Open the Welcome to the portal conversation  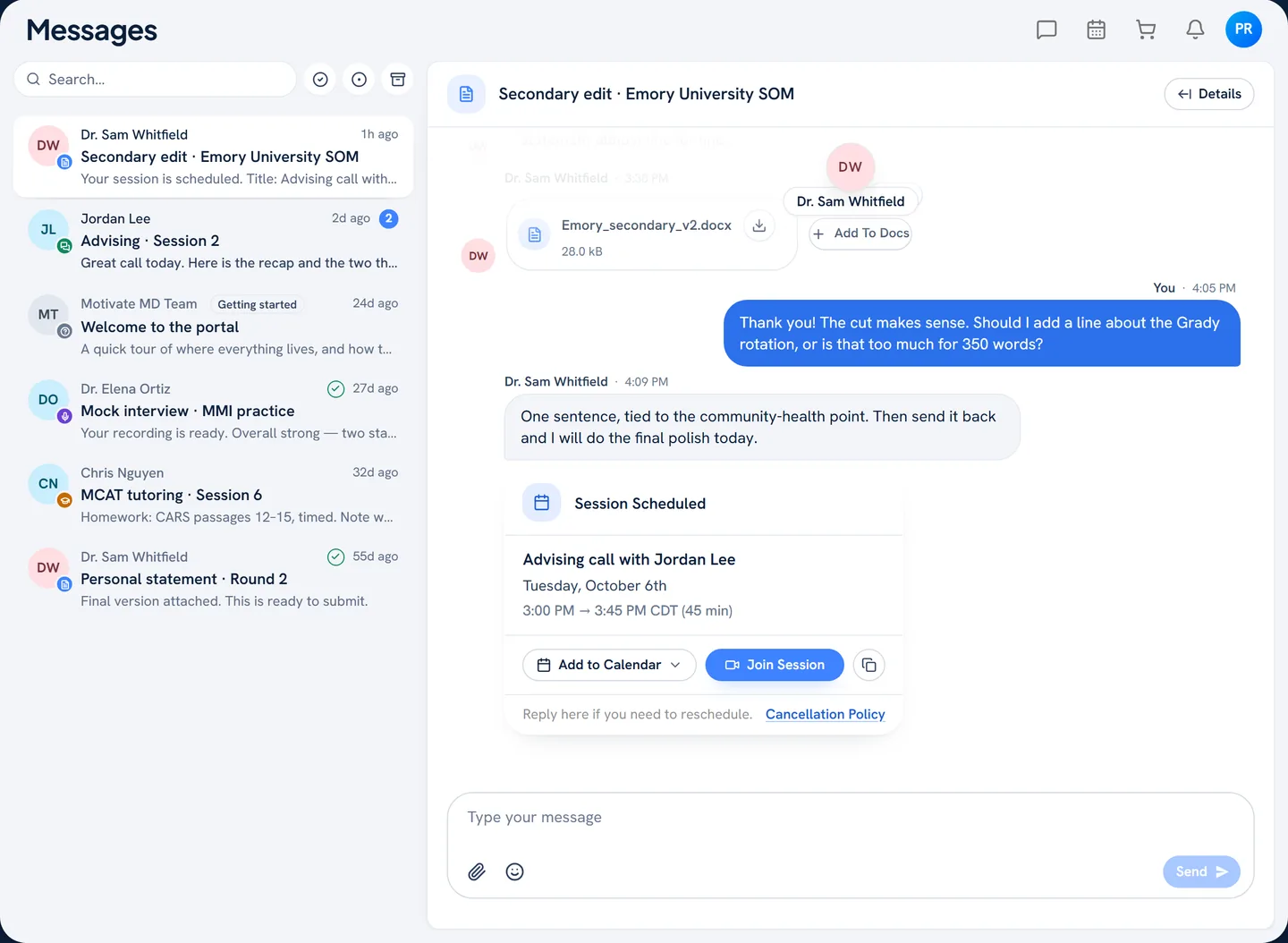(213, 326)
